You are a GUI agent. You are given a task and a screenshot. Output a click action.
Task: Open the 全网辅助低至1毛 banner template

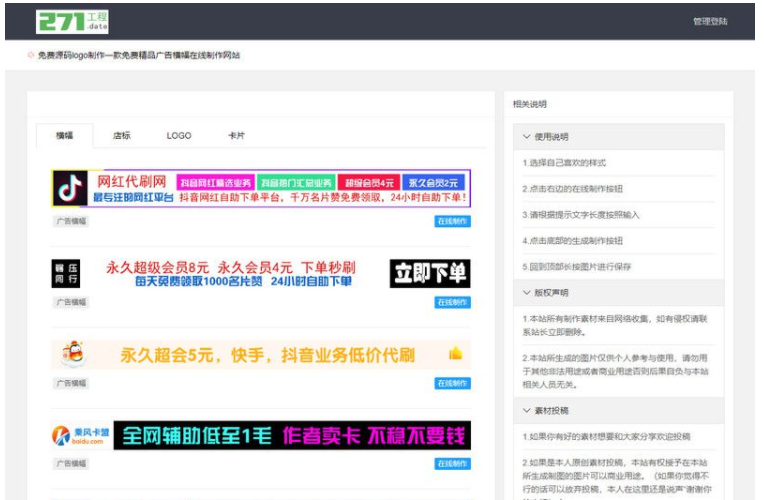point(261,435)
